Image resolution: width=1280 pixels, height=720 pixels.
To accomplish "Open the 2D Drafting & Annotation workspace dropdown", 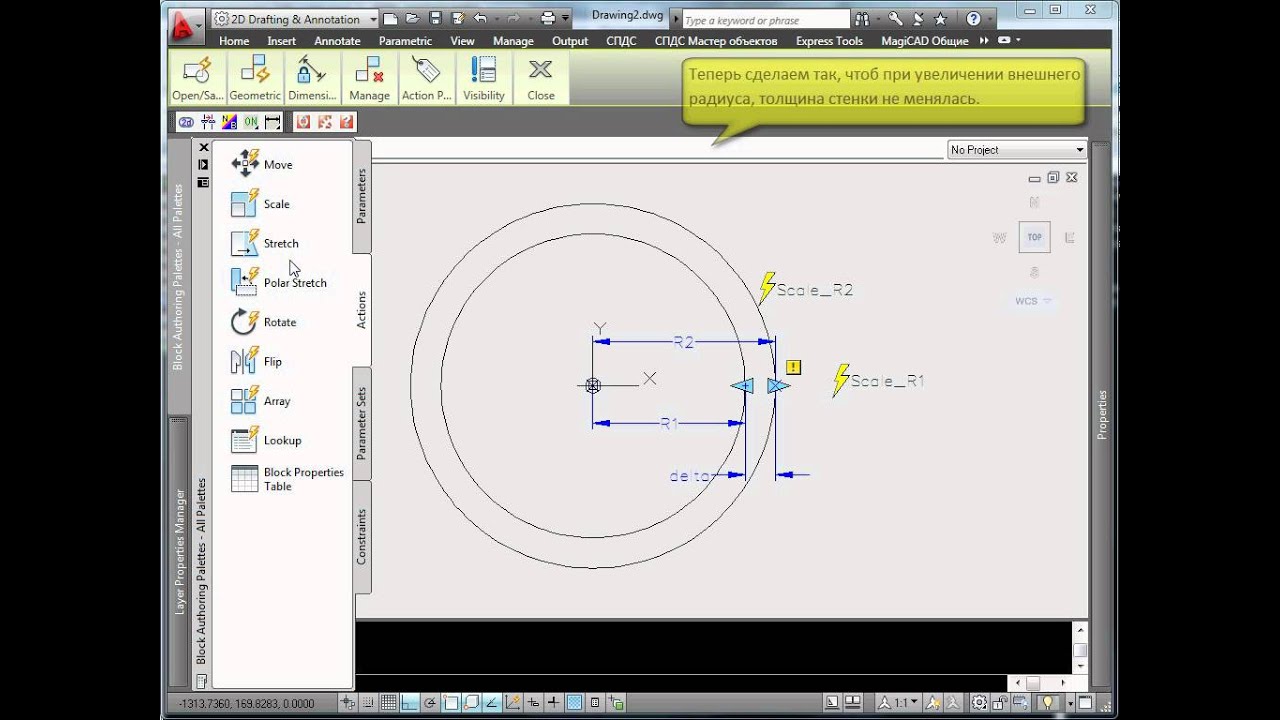I will point(297,19).
